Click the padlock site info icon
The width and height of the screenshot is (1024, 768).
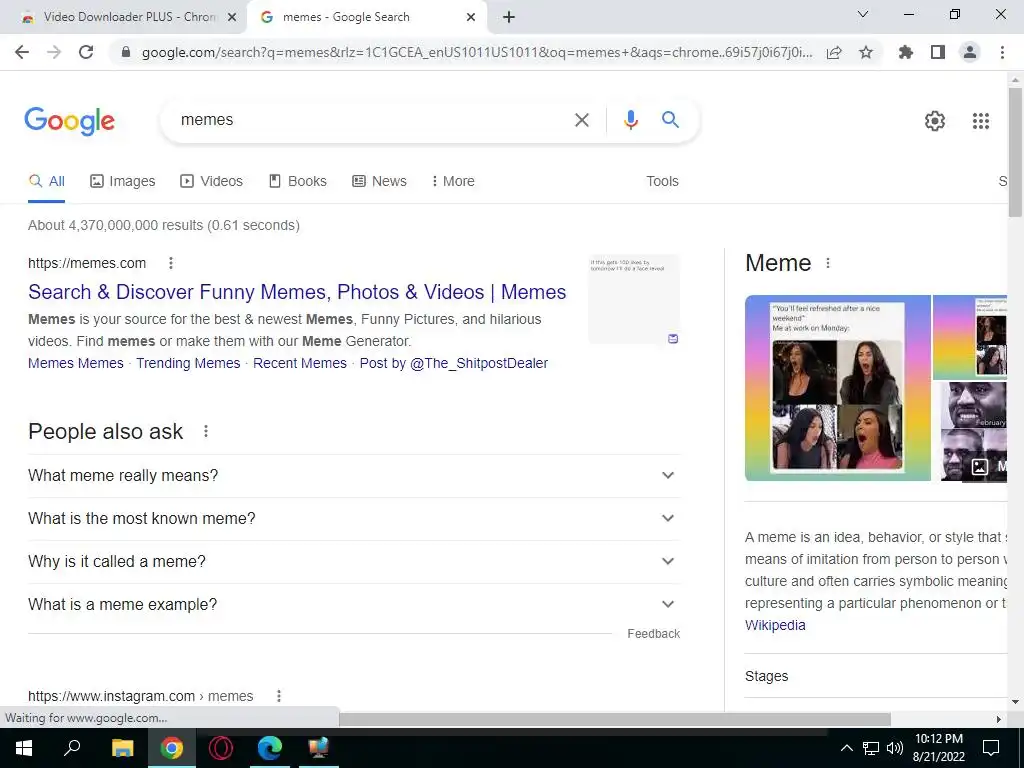[126, 52]
